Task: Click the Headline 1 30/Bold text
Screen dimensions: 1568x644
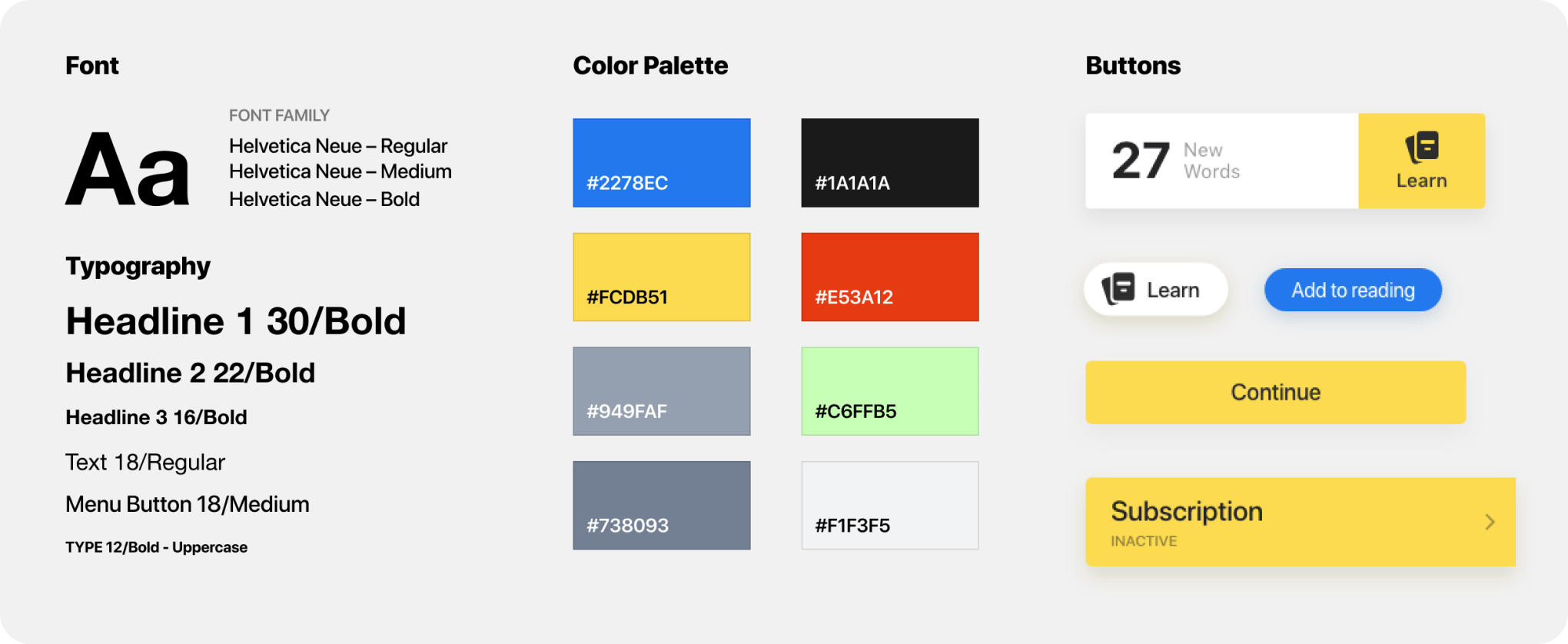Action: [x=236, y=321]
